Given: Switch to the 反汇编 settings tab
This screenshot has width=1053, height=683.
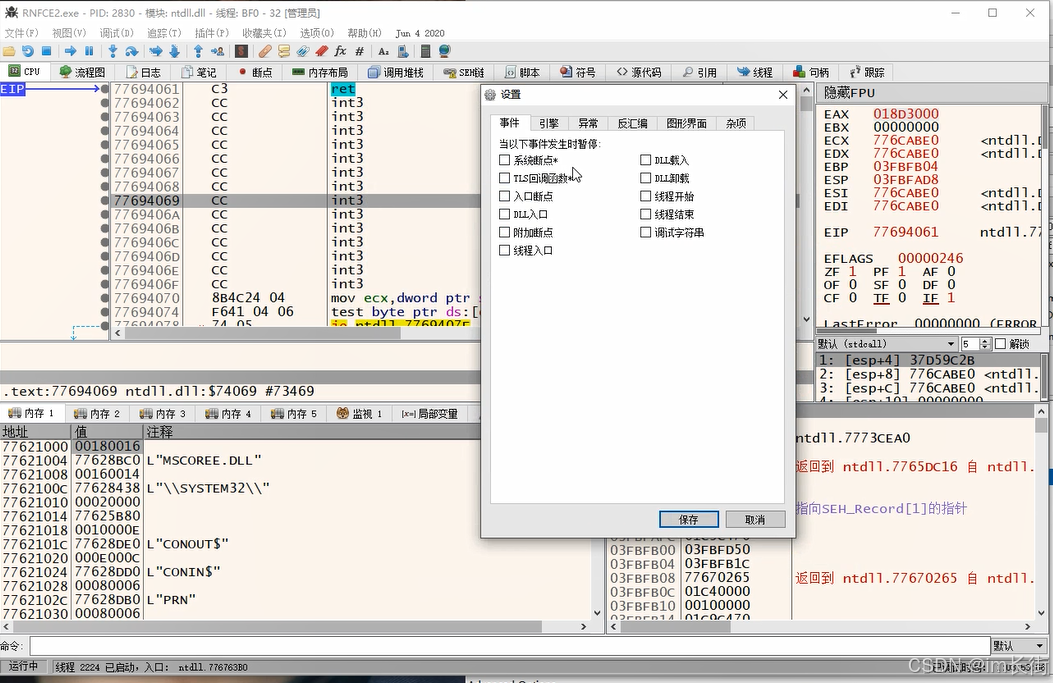Looking at the screenshot, I should (x=632, y=124).
